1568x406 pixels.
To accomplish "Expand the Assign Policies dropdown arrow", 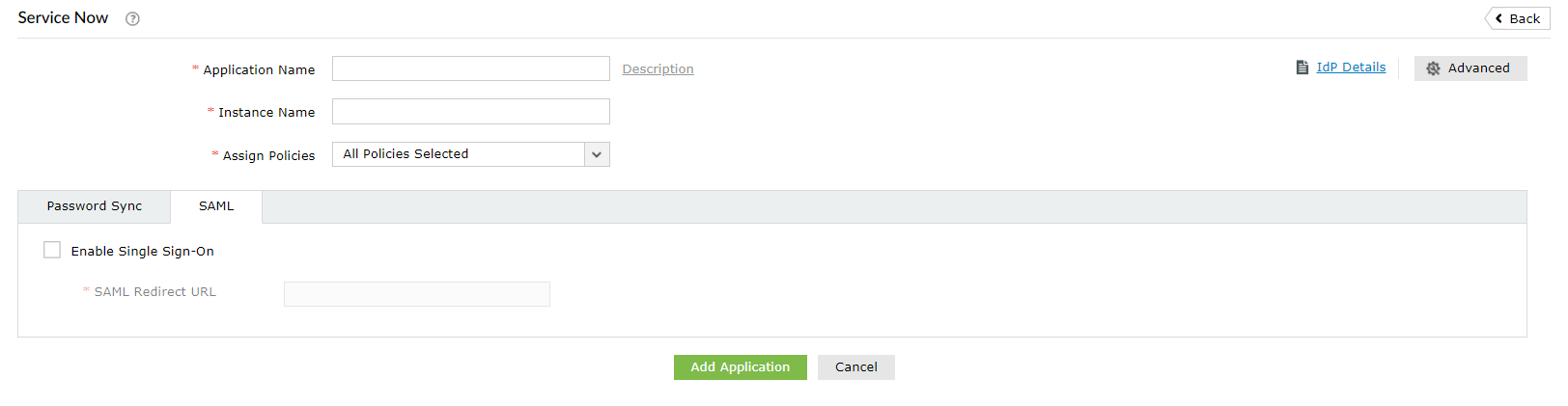I will (597, 154).
